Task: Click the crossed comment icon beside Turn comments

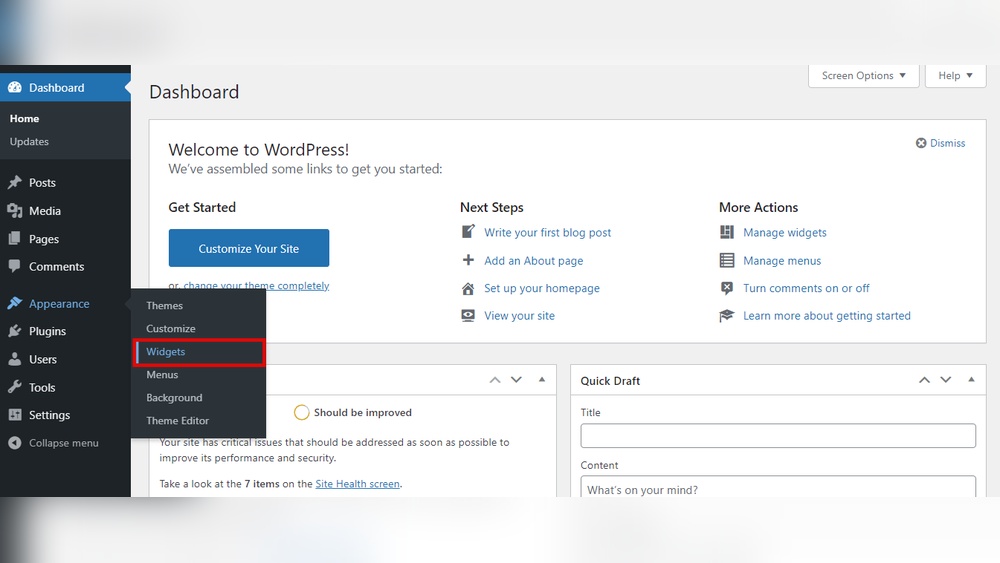Action: click(x=727, y=288)
